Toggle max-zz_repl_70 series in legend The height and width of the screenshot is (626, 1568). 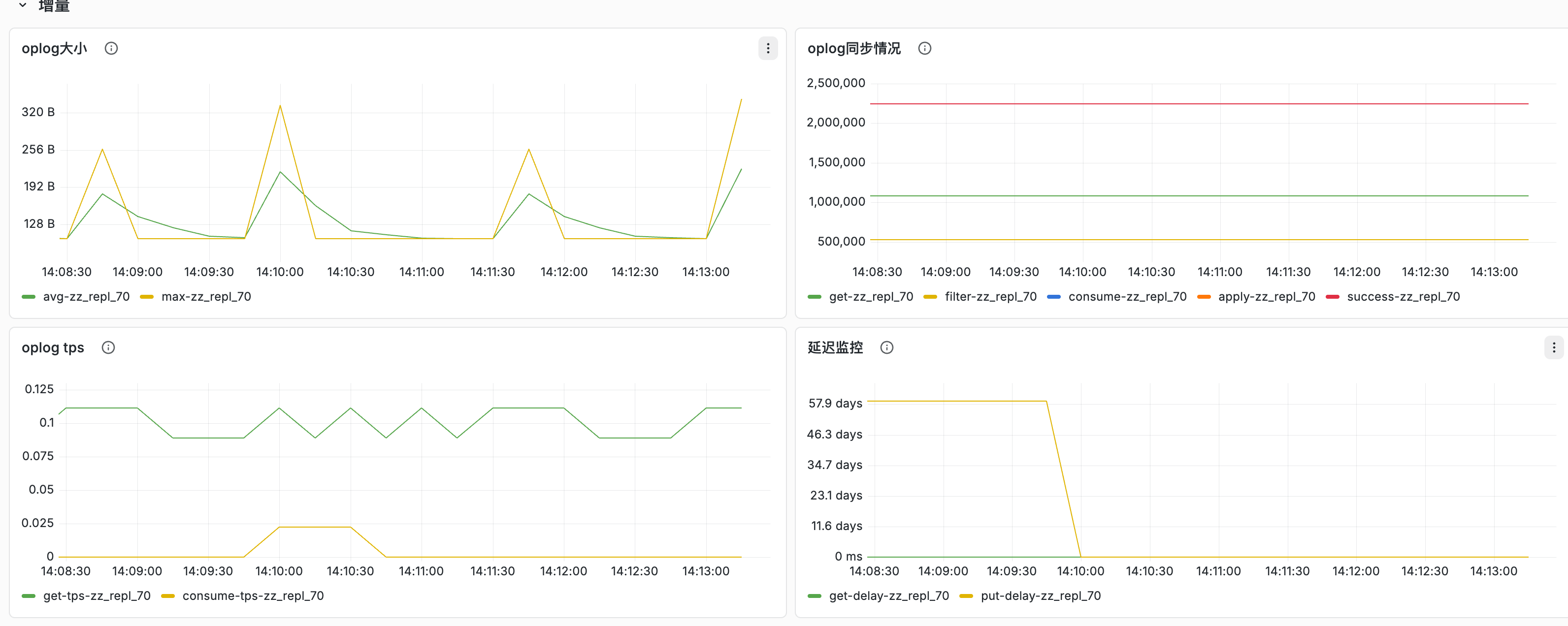(206, 297)
